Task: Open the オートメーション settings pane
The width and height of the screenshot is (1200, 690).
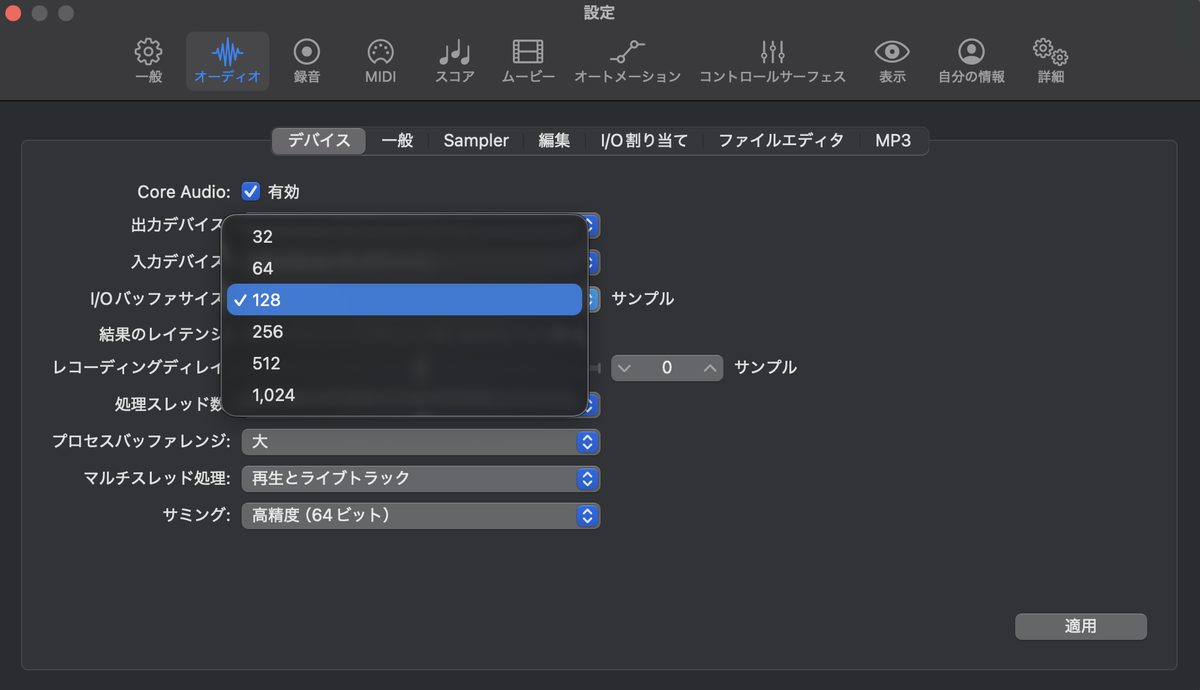Action: pyautogui.click(x=627, y=61)
